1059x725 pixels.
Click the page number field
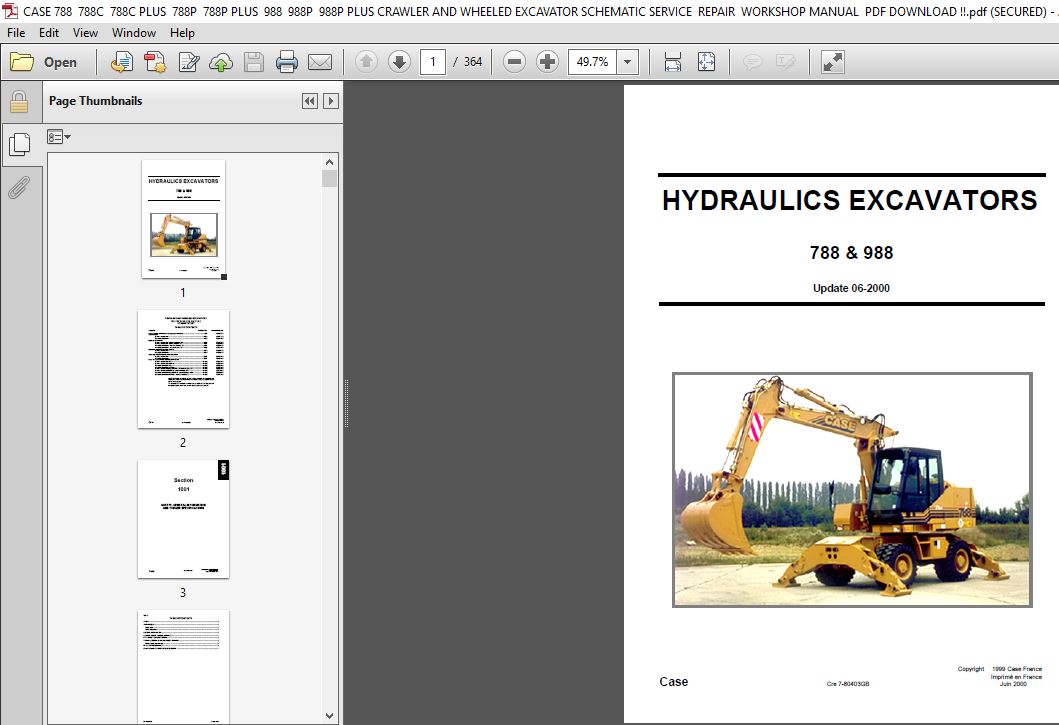(x=433, y=62)
